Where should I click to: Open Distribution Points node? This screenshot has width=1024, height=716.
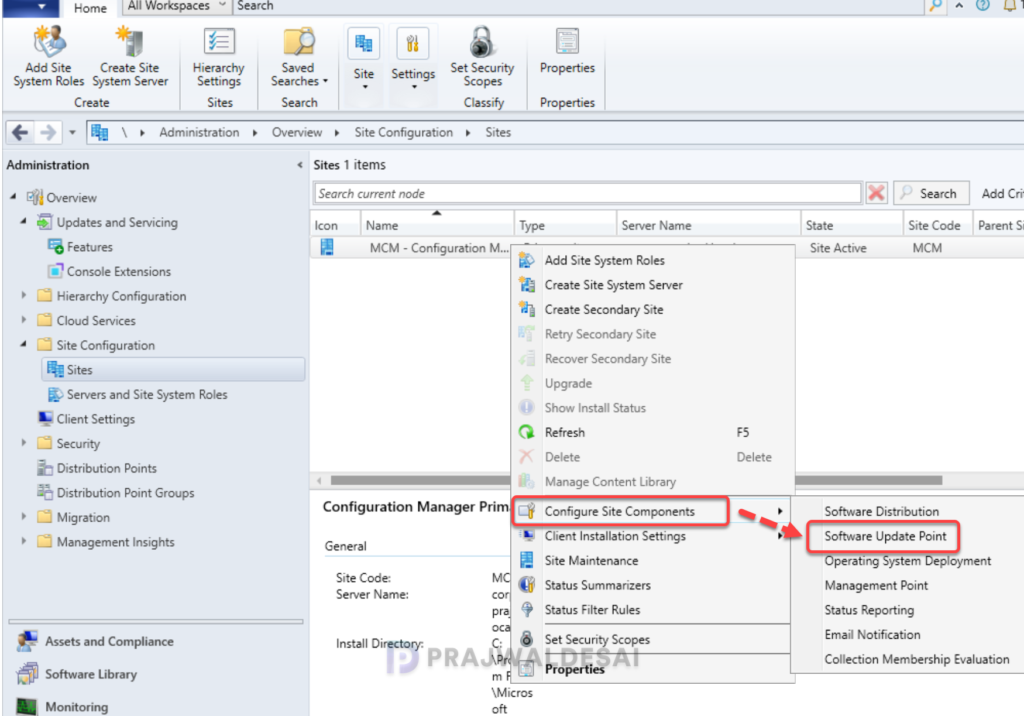click(106, 468)
